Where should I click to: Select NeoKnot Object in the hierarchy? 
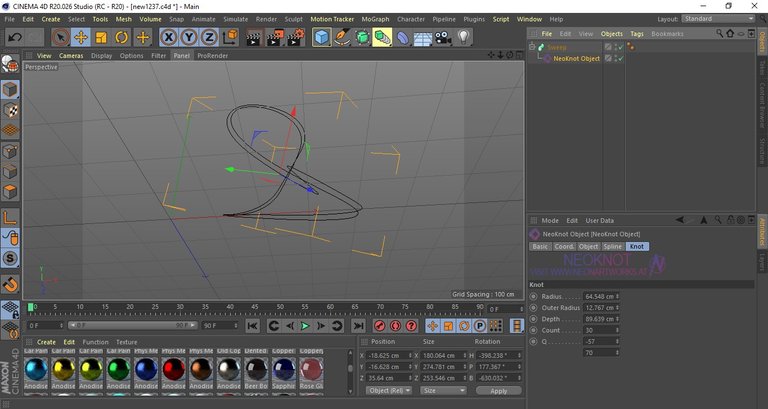576,58
